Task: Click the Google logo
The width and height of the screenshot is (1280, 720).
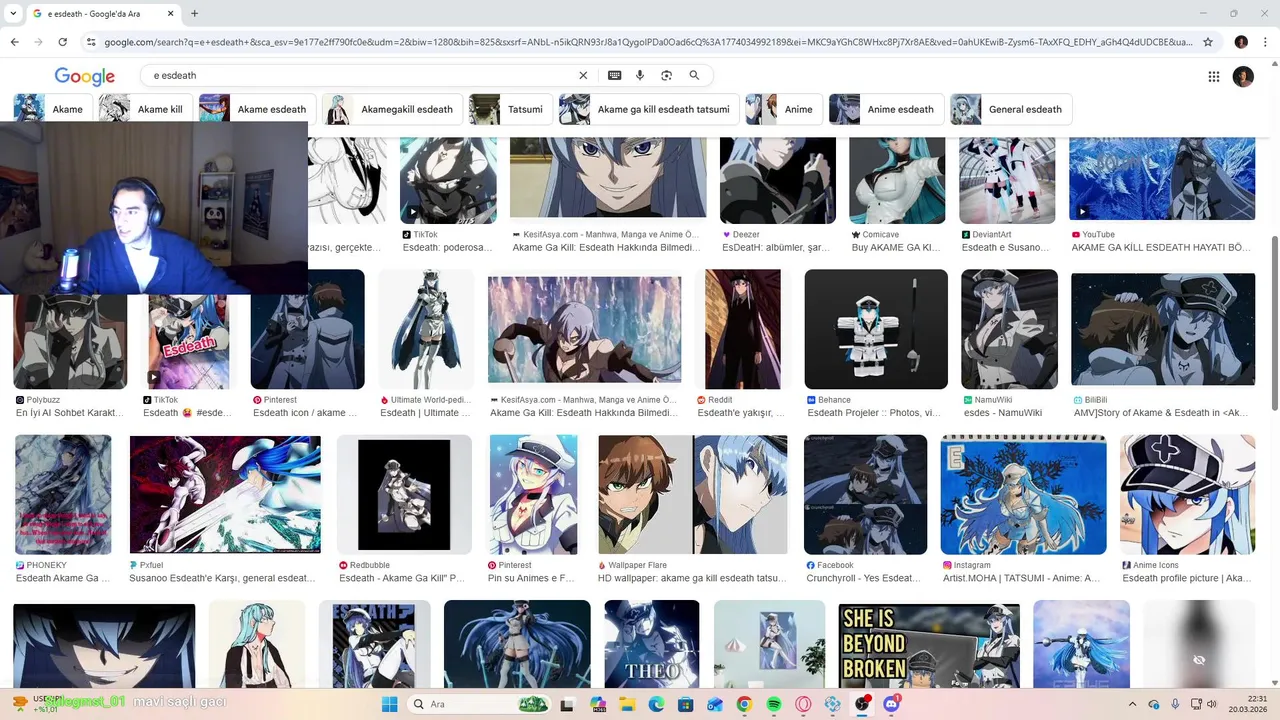Action: [x=84, y=76]
